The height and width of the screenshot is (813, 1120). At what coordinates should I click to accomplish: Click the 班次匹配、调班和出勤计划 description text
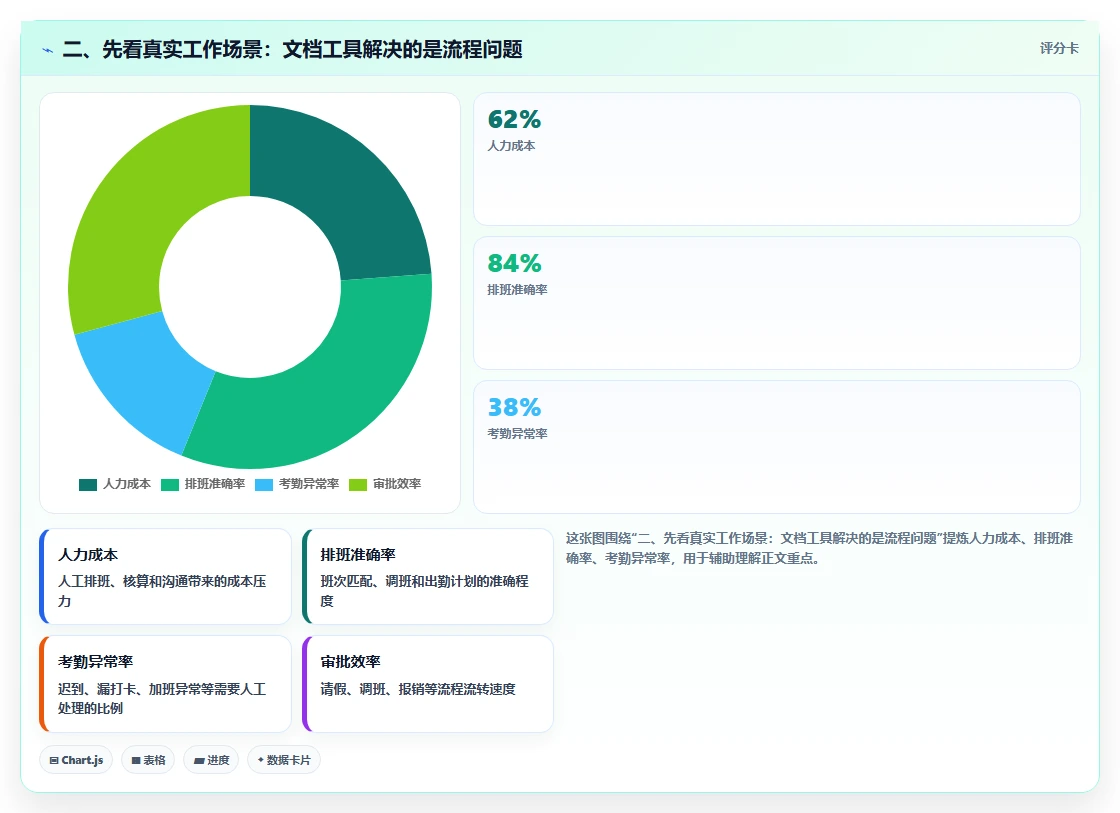click(x=424, y=591)
